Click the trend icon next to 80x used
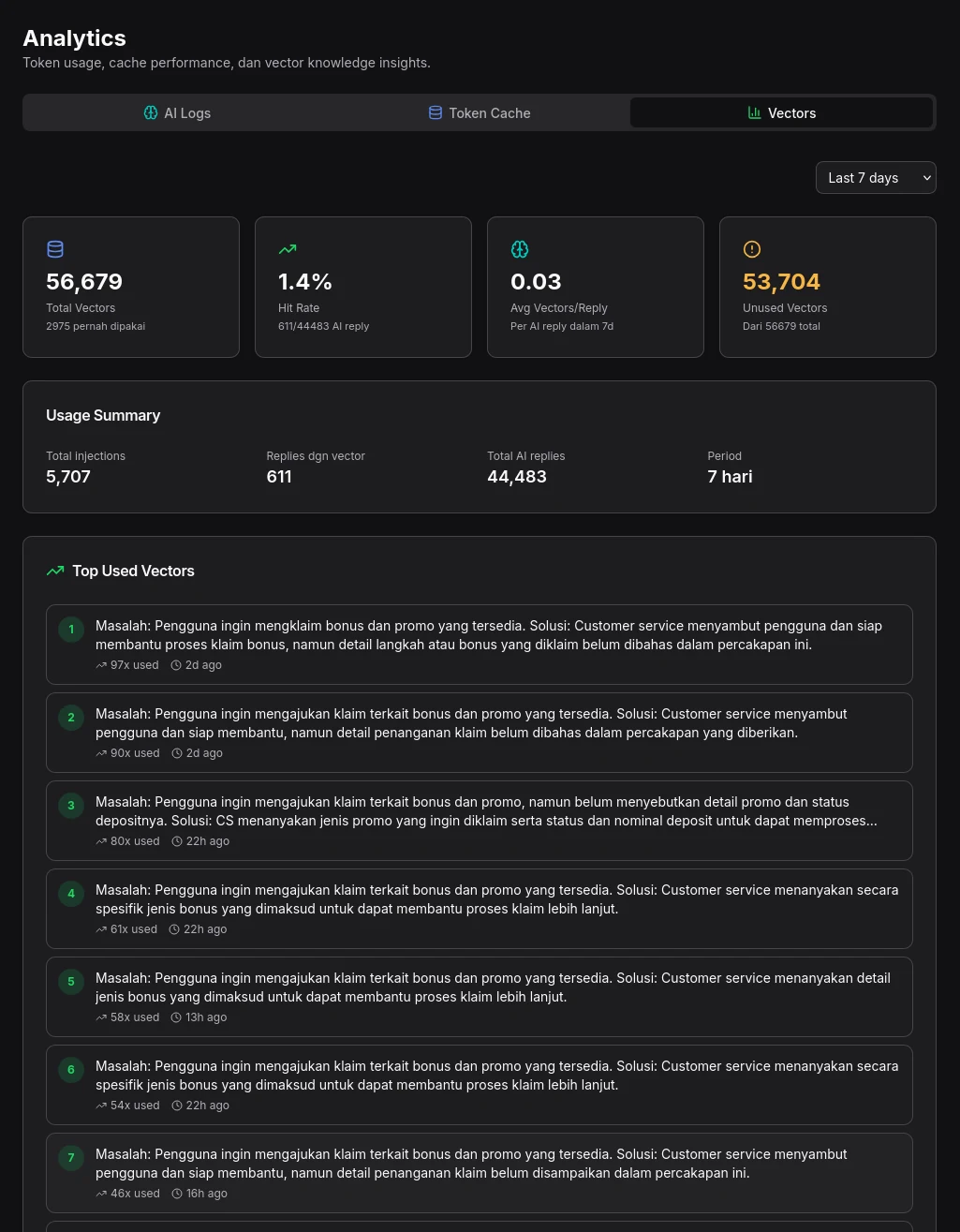 point(101,841)
